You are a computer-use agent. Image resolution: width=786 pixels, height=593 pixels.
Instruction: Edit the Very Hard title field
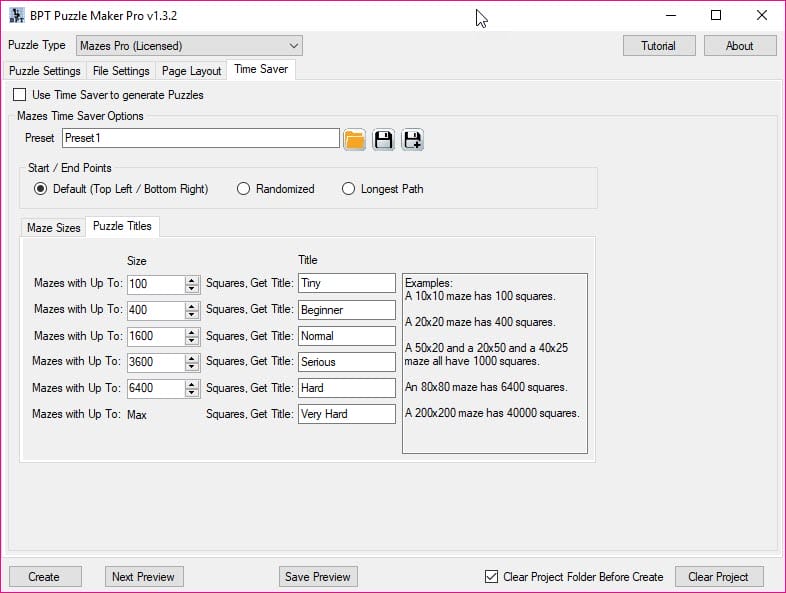[346, 414]
